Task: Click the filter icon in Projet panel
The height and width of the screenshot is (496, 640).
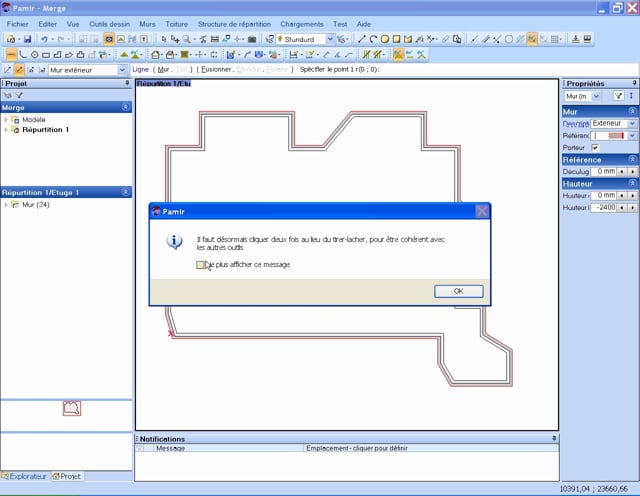Action: point(19,95)
